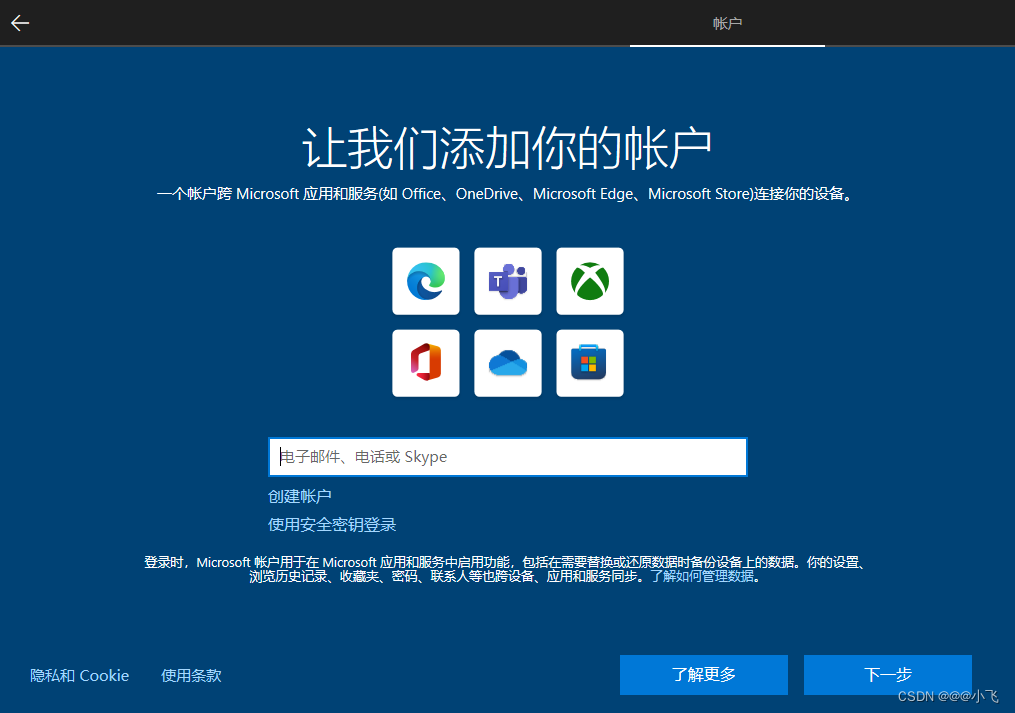Click the Microsoft Teams icon tile
Image resolution: width=1015 pixels, height=713 pixels.
coord(508,281)
